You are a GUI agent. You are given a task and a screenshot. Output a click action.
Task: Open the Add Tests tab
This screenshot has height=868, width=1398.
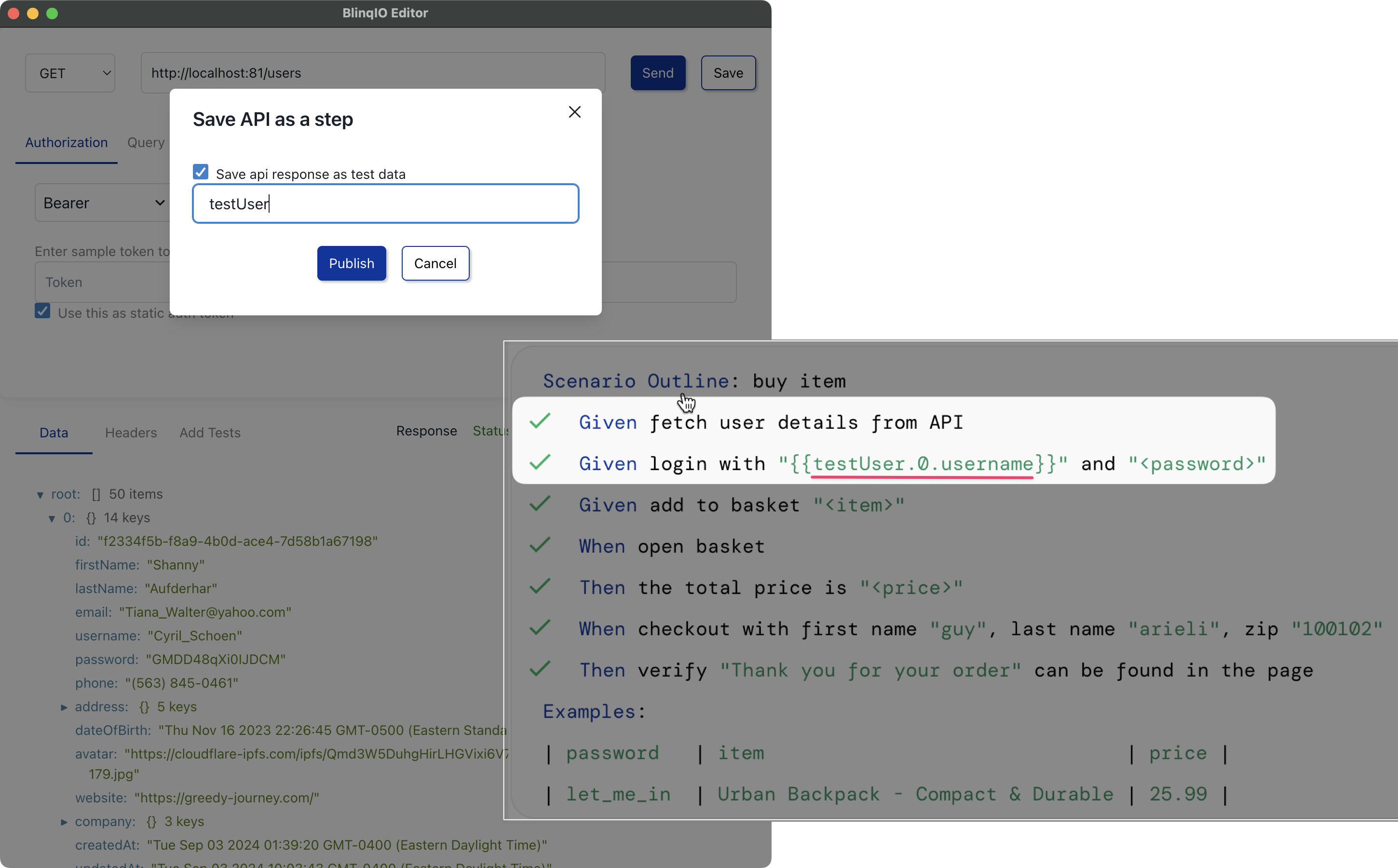[210, 433]
